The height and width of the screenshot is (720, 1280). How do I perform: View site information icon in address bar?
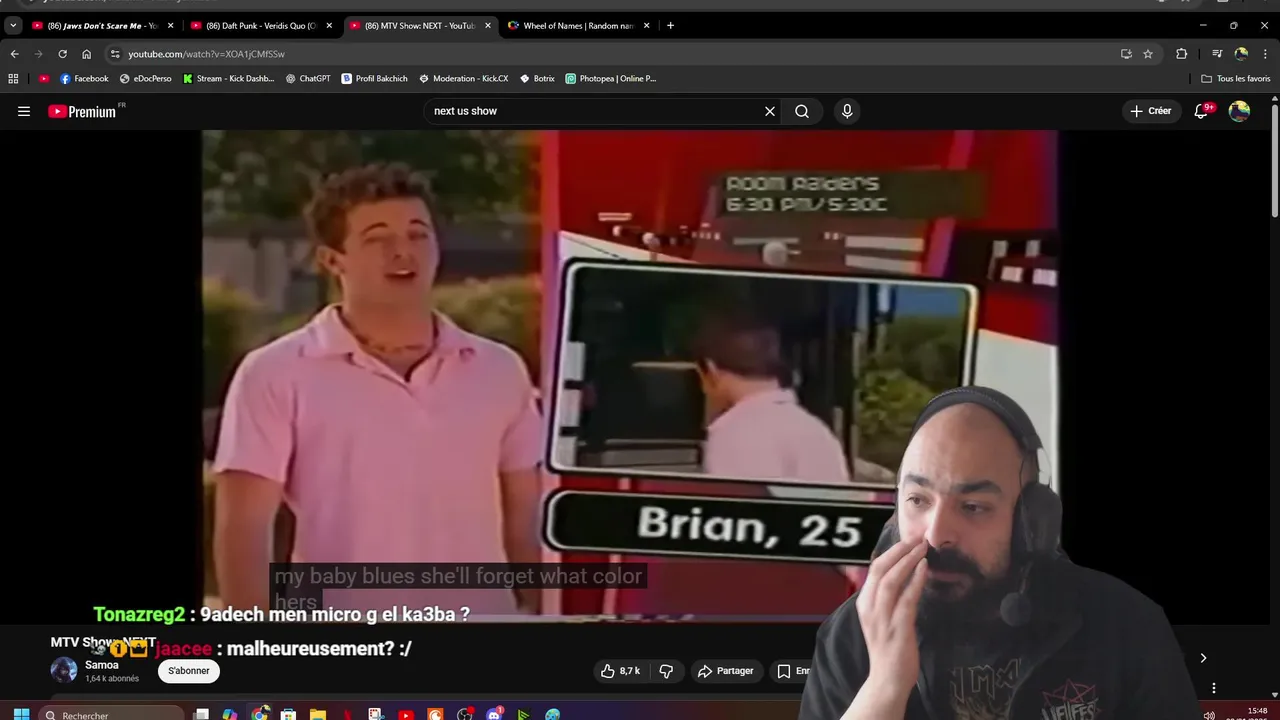(x=115, y=54)
